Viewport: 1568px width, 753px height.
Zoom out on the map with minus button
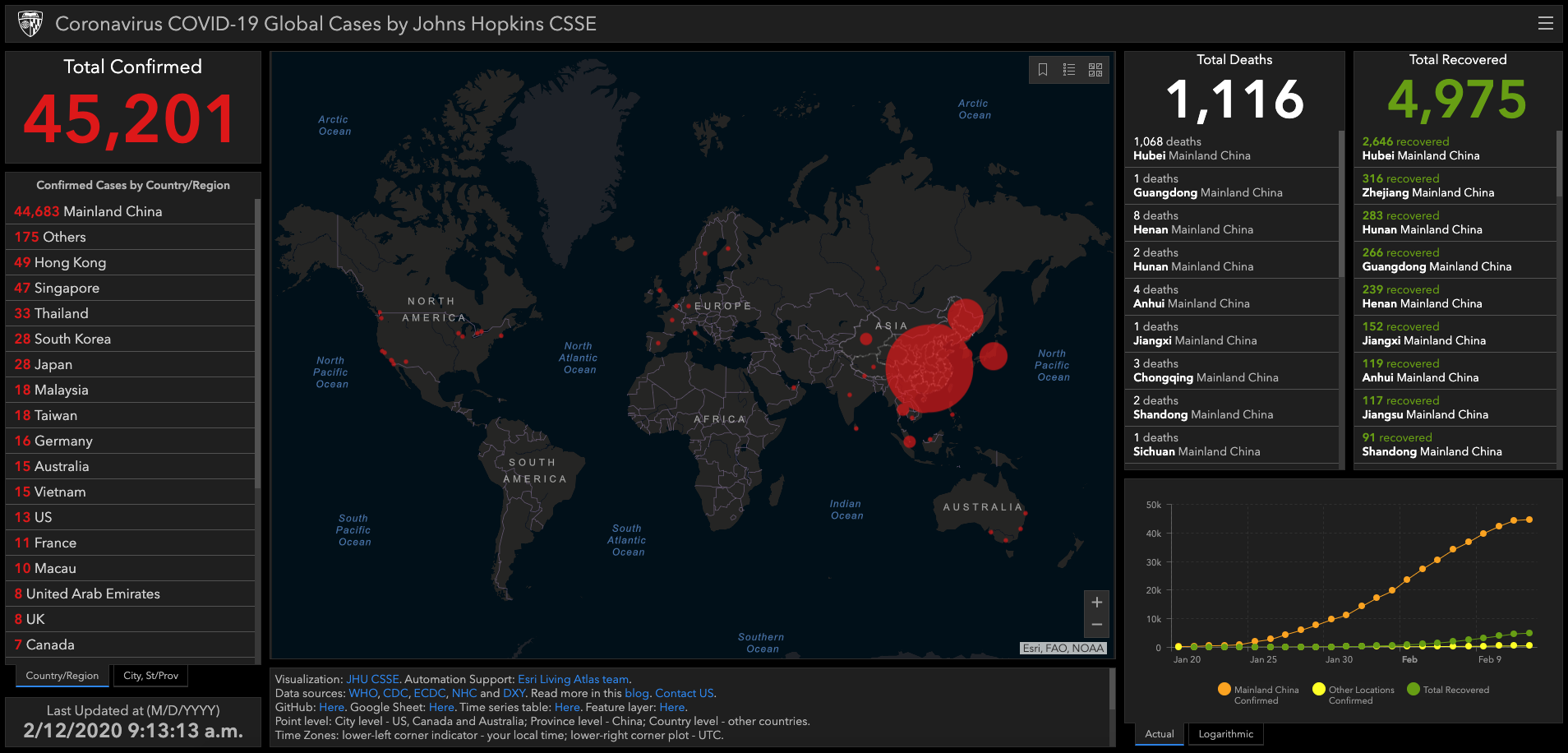click(1096, 625)
